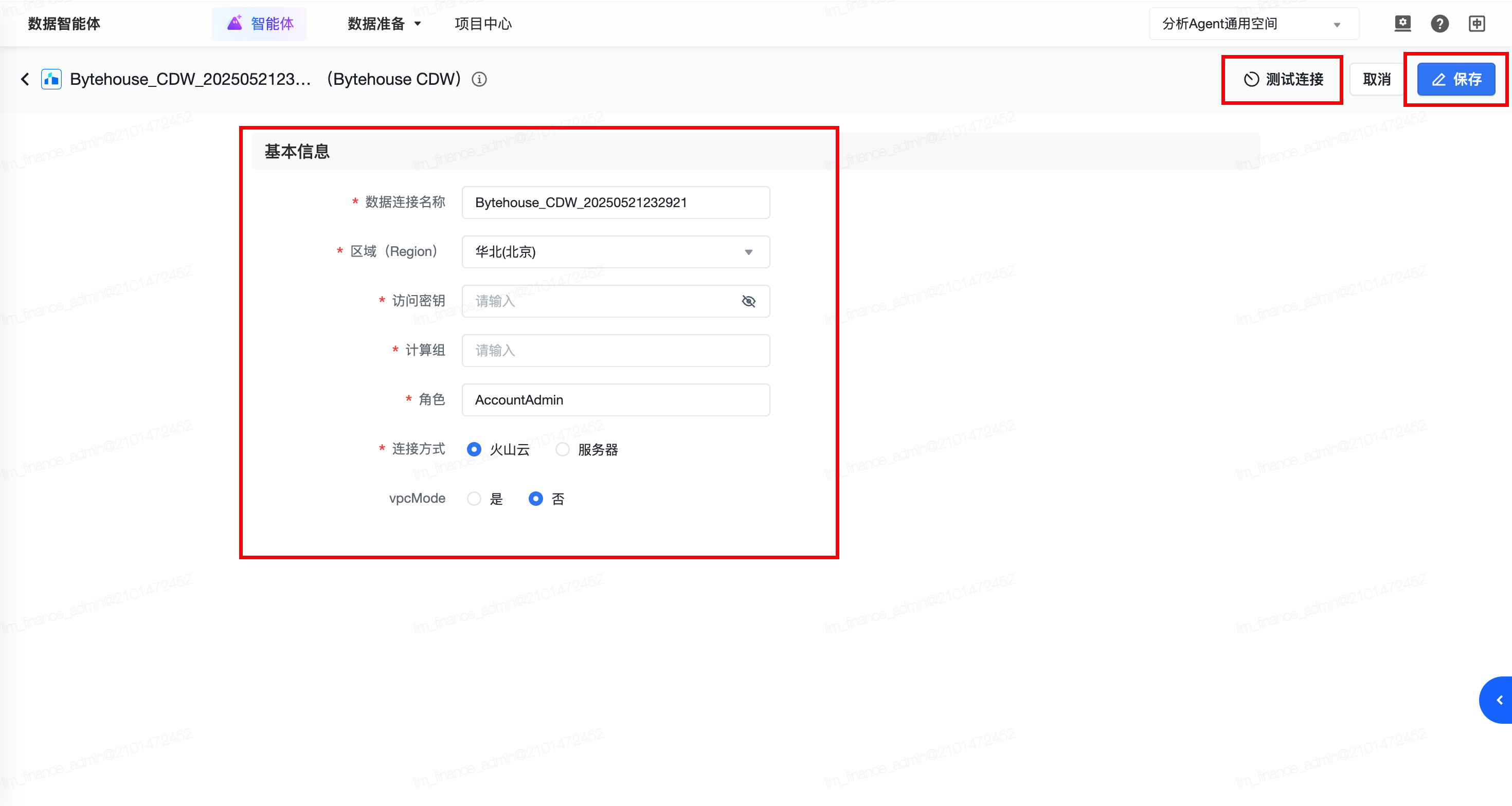Click the truncated Bytehouse_CDW connection title
The width and height of the screenshot is (1512, 806).
(190, 79)
